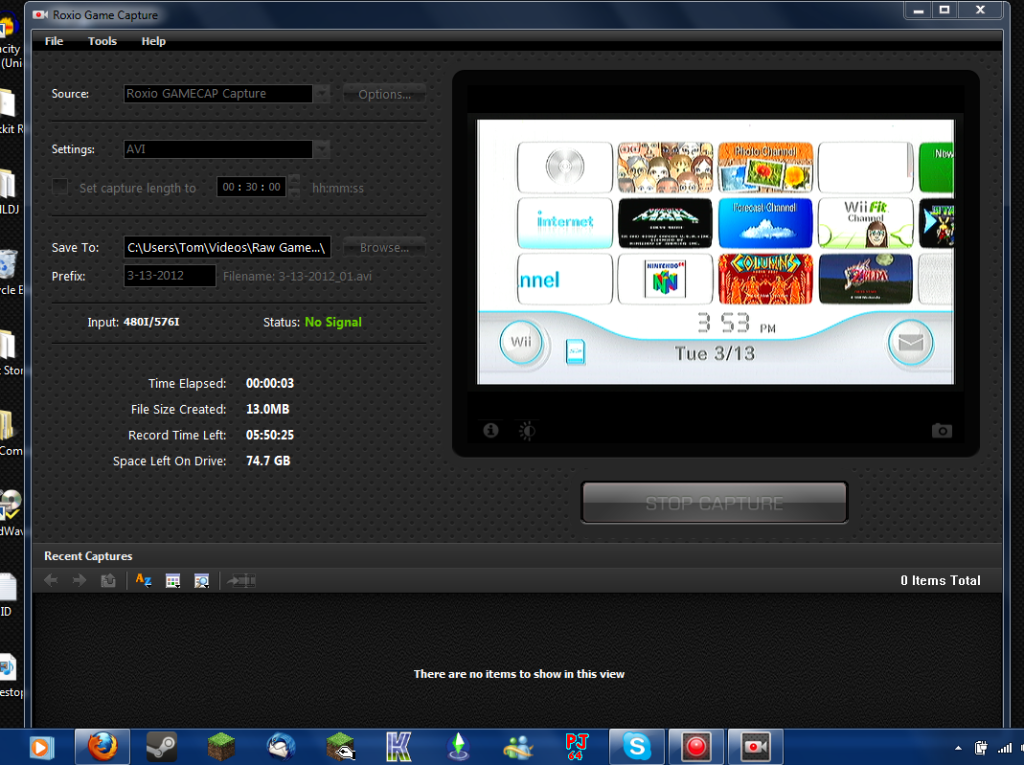Open Windows Media Player taskbar icon

pyautogui.click(x=40, y=747)
